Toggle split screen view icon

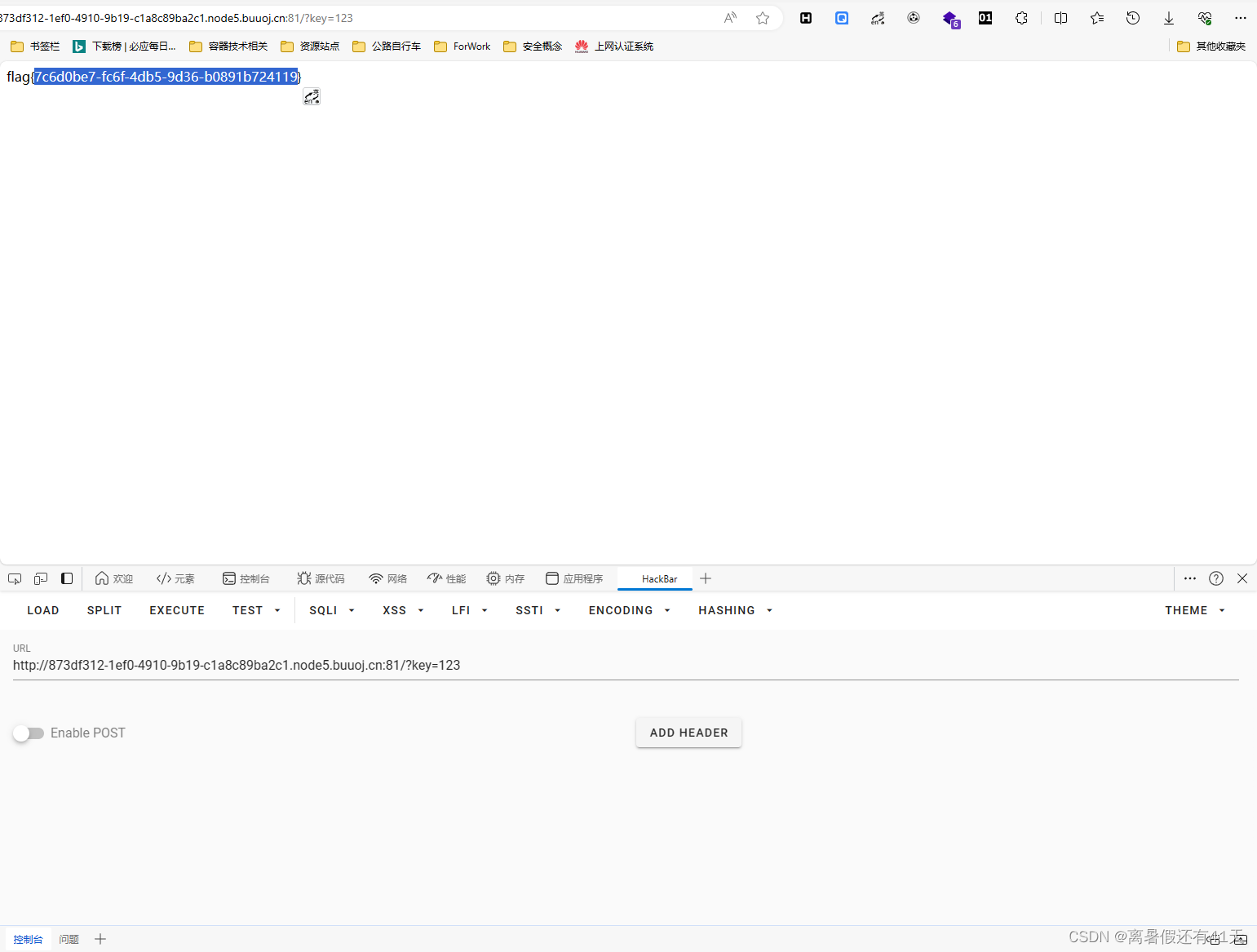pyautogui.click(x=1060, y=18)
